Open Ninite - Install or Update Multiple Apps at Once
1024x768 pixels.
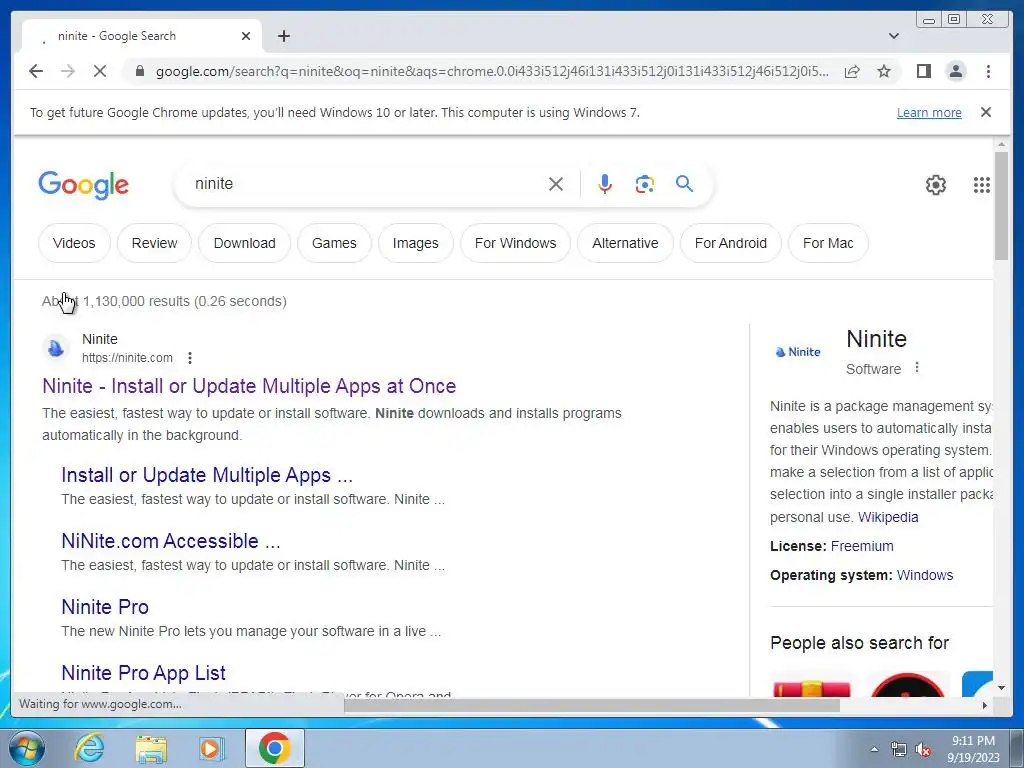pyautogui.click(x=249, y=386)
